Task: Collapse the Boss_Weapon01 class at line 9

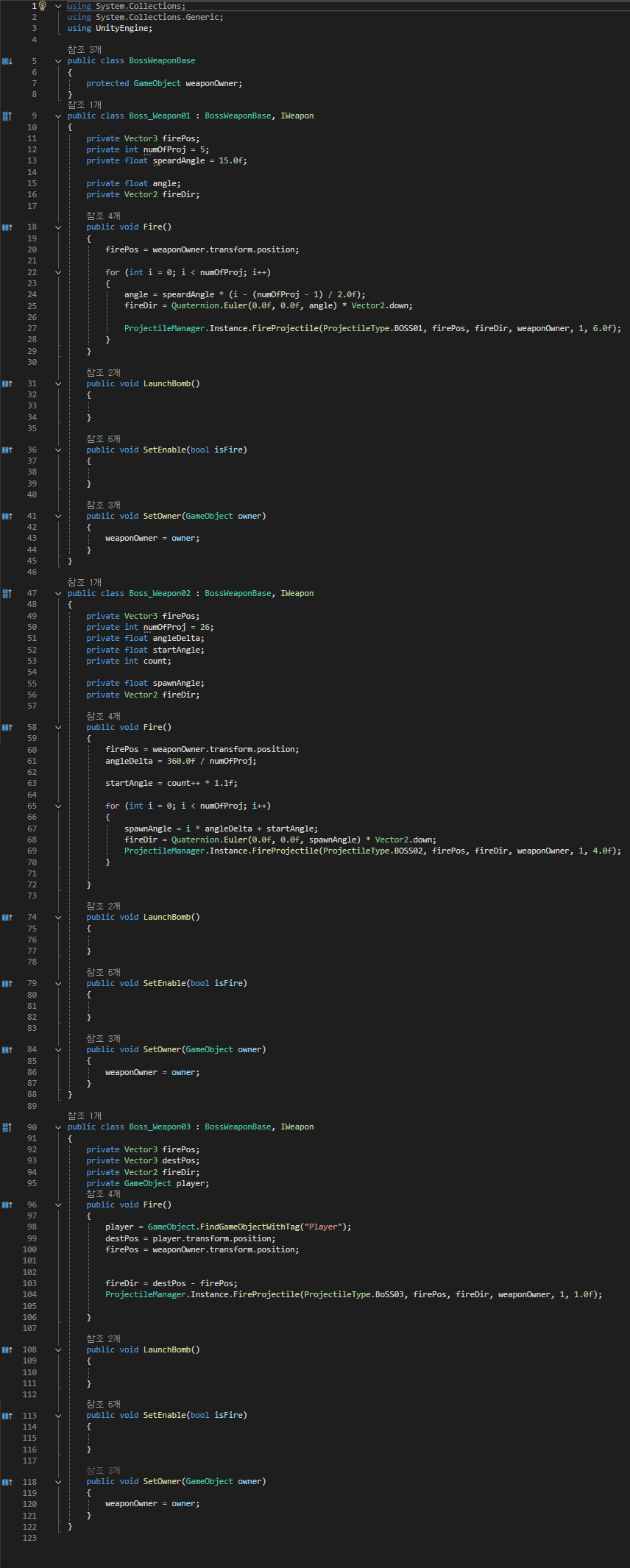Action: pyautogui.click(x=58, y=116)
